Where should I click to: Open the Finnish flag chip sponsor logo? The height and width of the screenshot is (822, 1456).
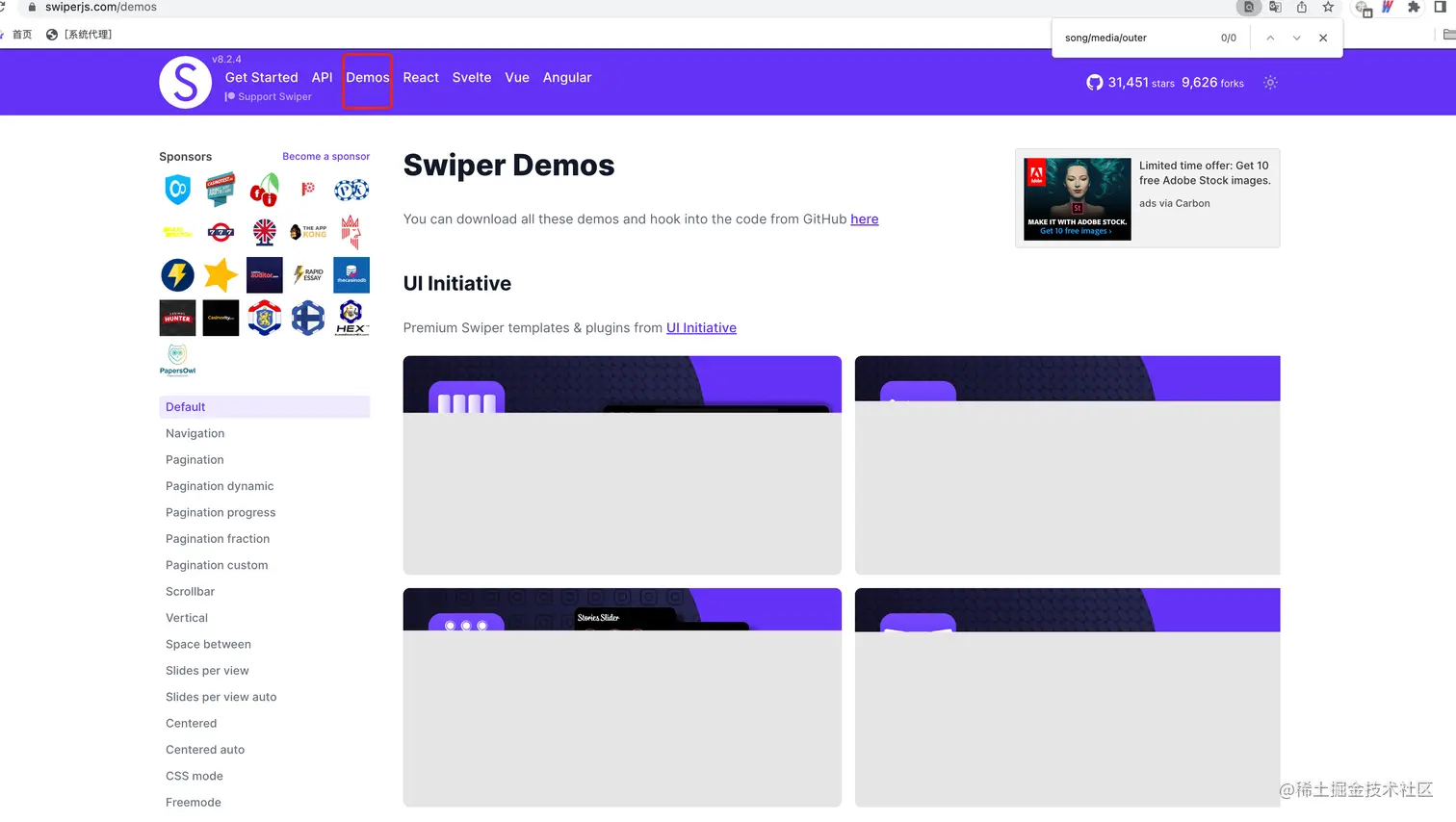coord(308,318)
